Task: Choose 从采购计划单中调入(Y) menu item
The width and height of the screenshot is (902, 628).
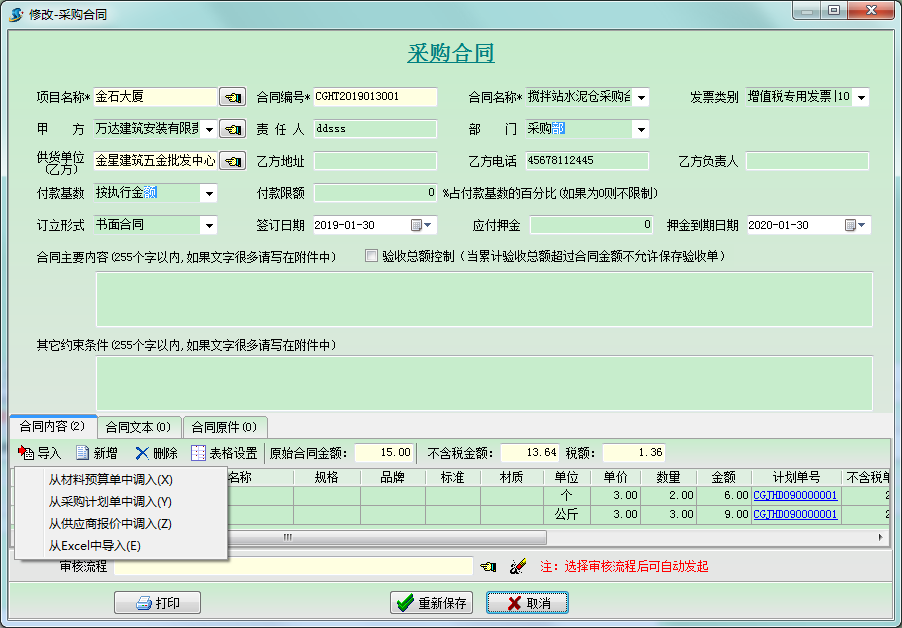Action: point(121,501)
